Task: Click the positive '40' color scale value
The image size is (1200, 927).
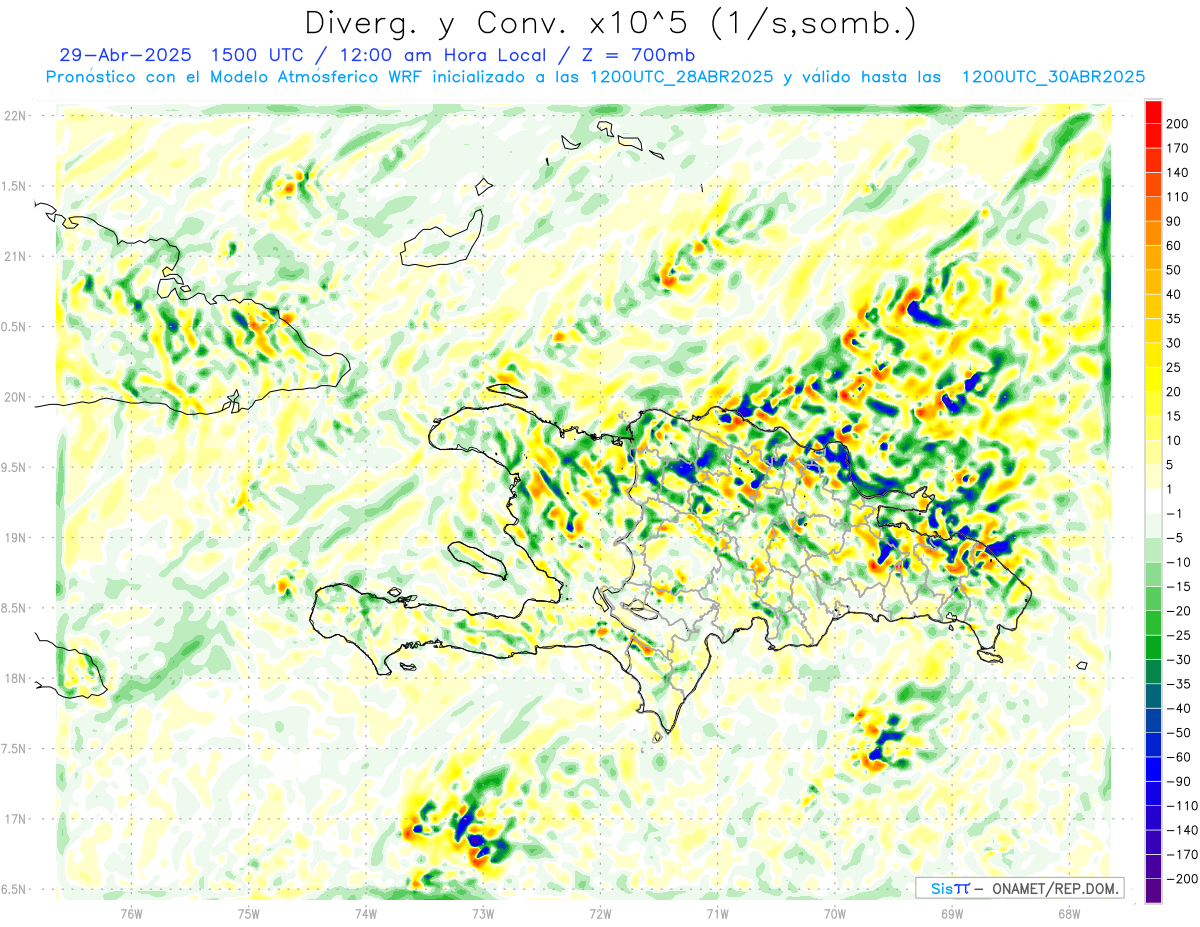Action: [1176, 294]
